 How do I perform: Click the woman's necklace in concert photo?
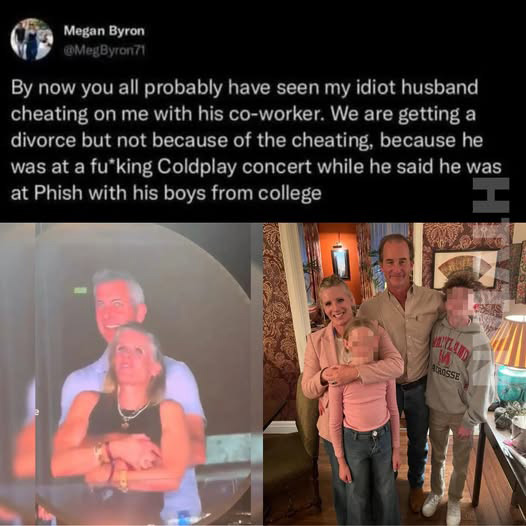coord(132,414)
